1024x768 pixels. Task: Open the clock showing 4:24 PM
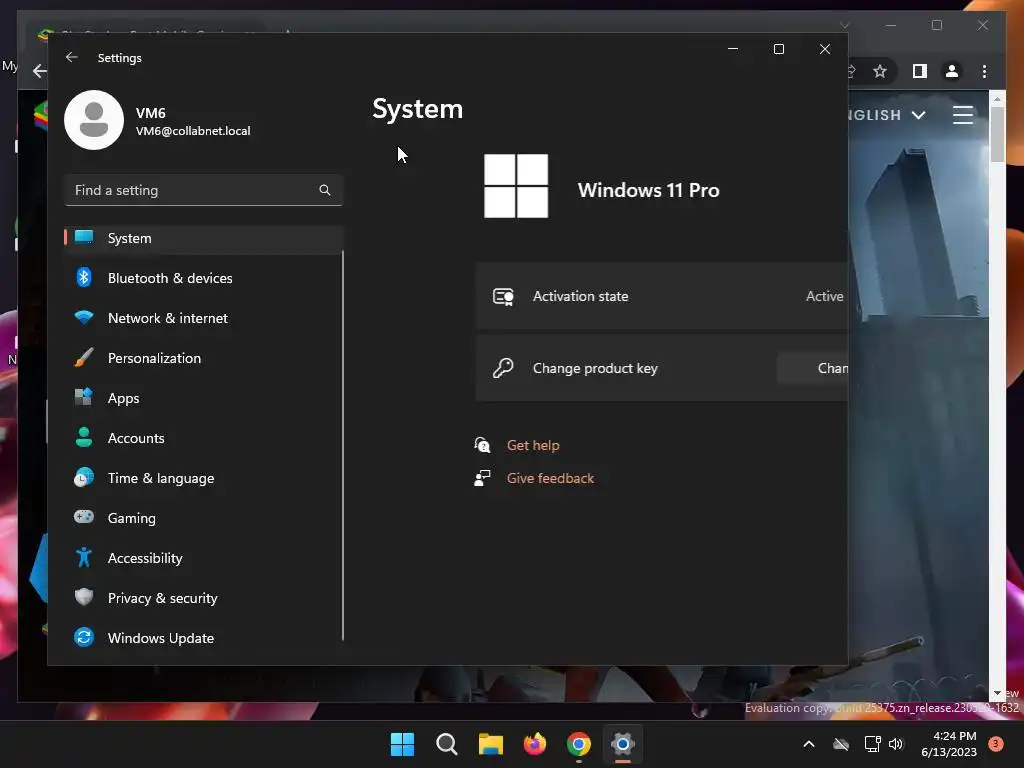tap(948, 744)
